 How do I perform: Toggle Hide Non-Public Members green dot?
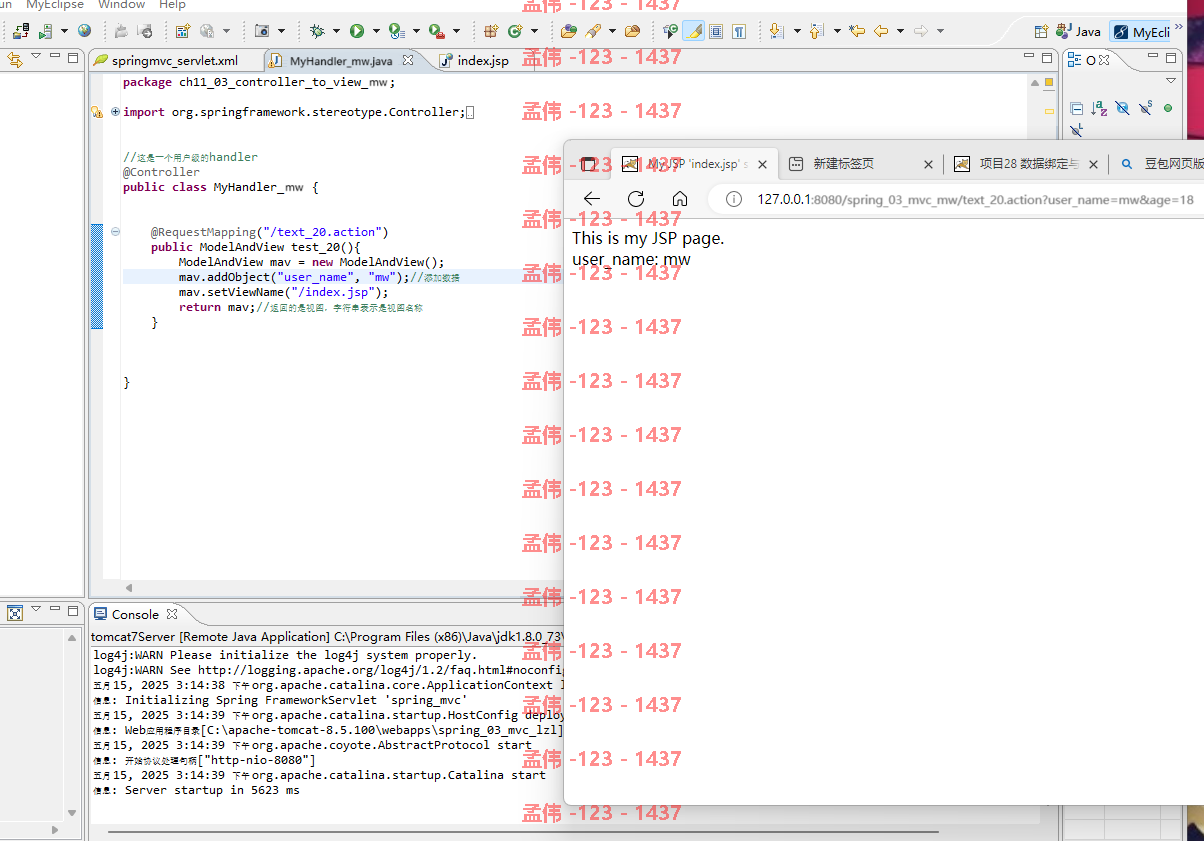coord(1168,107)
